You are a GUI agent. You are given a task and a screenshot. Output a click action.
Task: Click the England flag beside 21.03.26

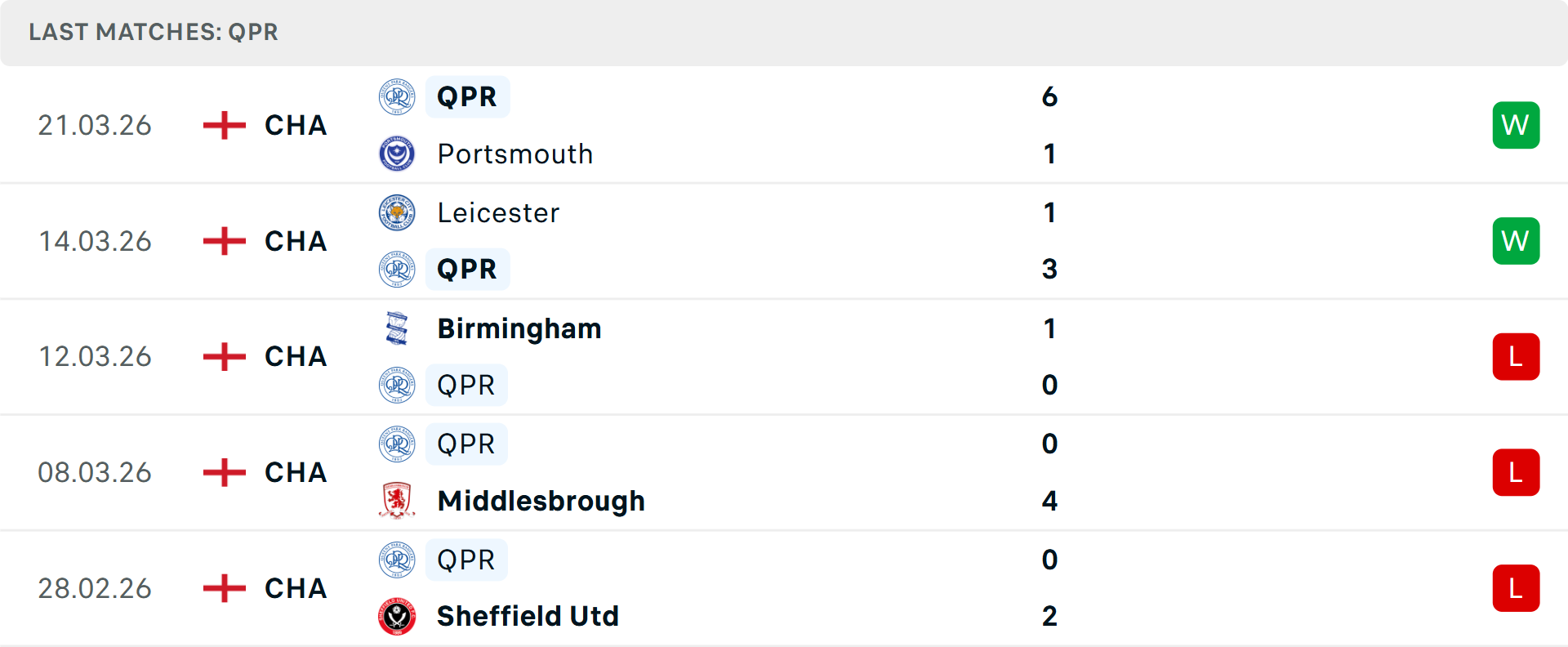point(224,125)
